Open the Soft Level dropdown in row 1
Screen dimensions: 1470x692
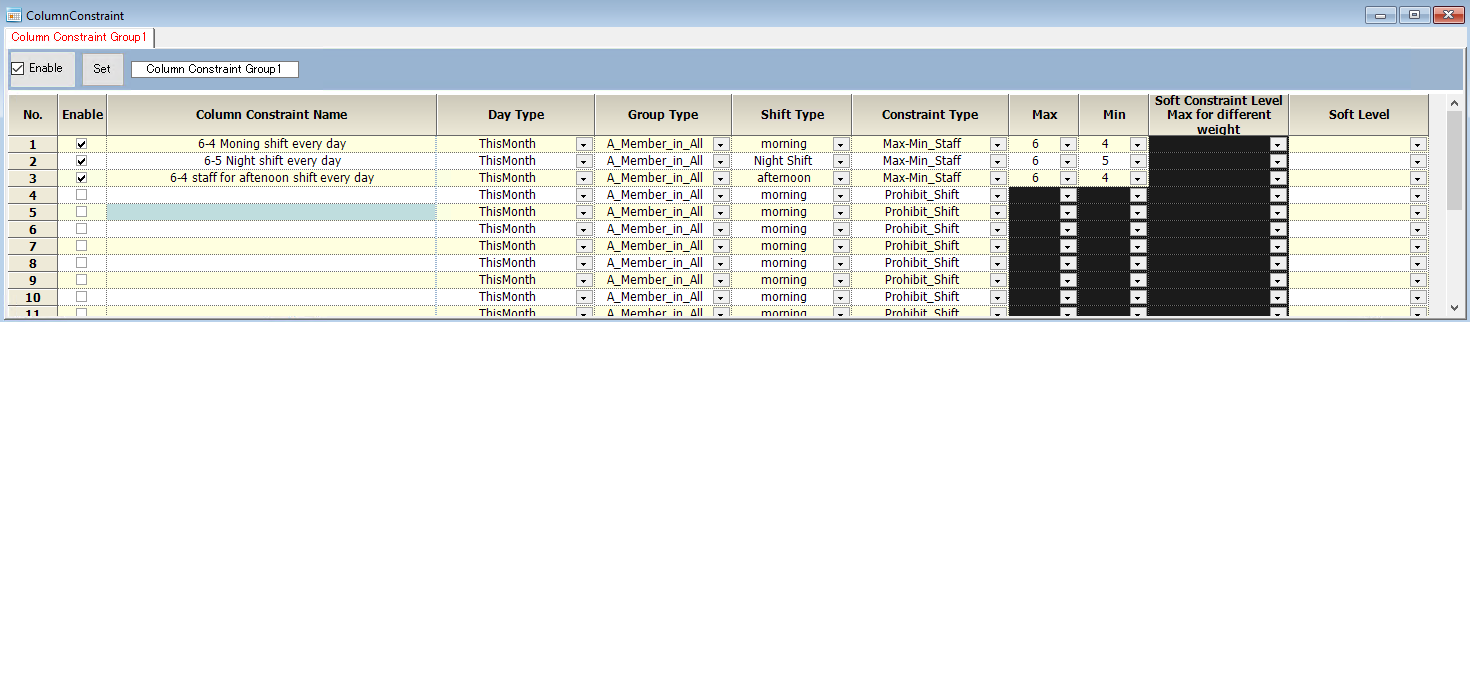[1418, 144]
